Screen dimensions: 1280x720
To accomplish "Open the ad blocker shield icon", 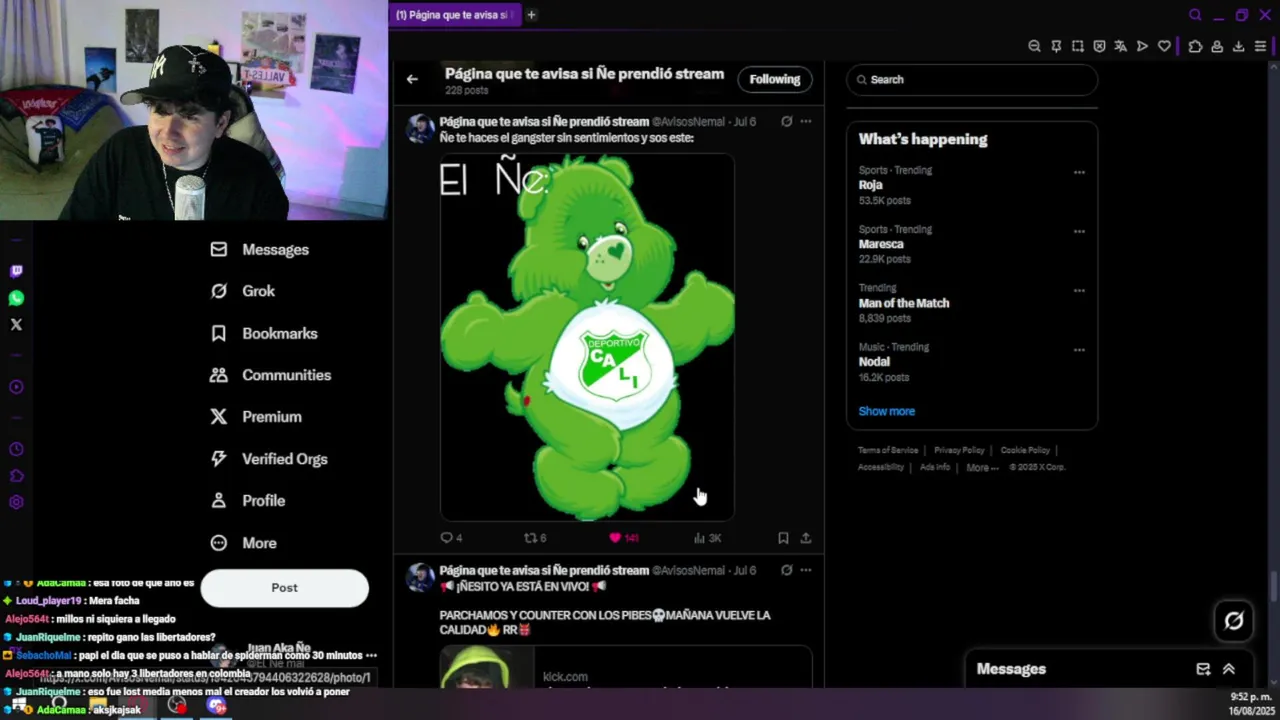I will click(x=1099, y=46).
